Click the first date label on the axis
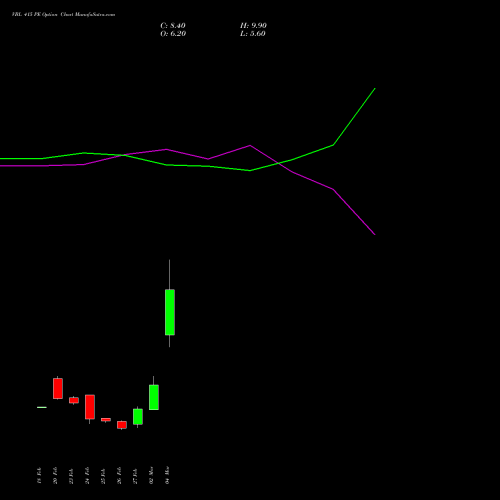 [x=39, y=475]
